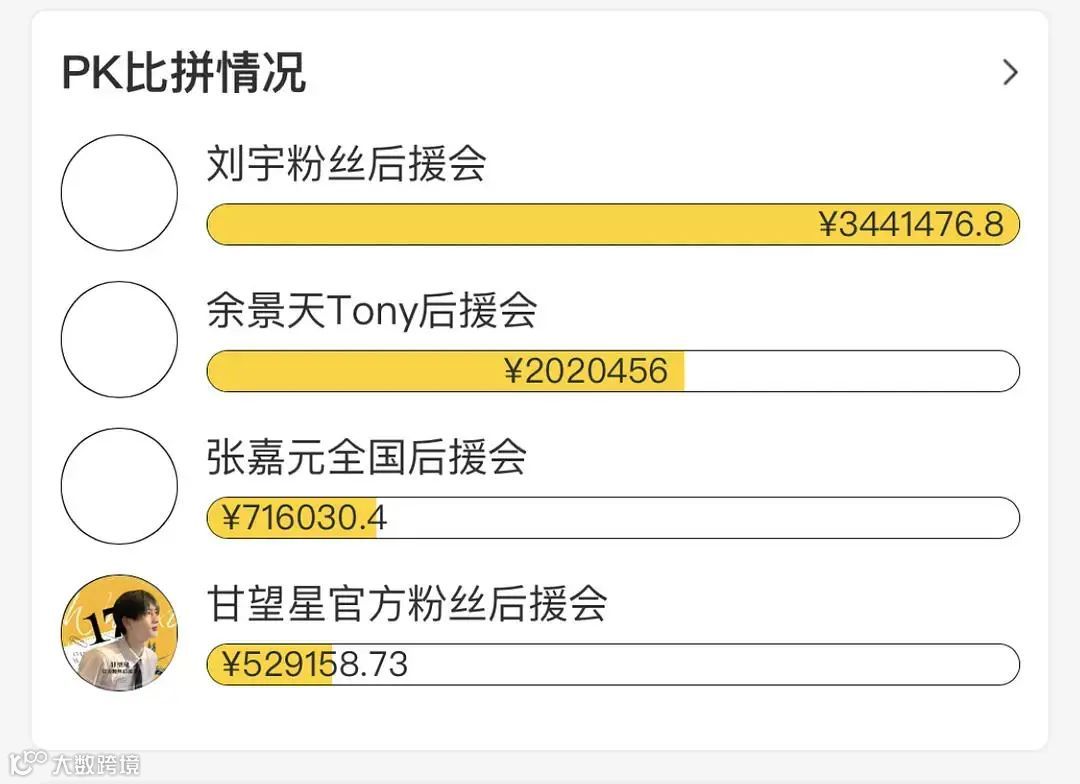
Task: Click the ¥529158.73 progress bar
Action: (x=613, y=665)
